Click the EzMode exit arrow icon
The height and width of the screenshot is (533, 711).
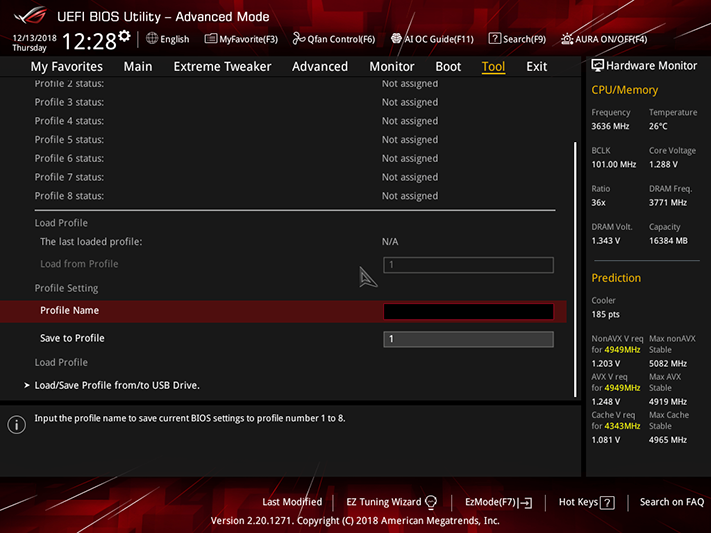[526, 503]
